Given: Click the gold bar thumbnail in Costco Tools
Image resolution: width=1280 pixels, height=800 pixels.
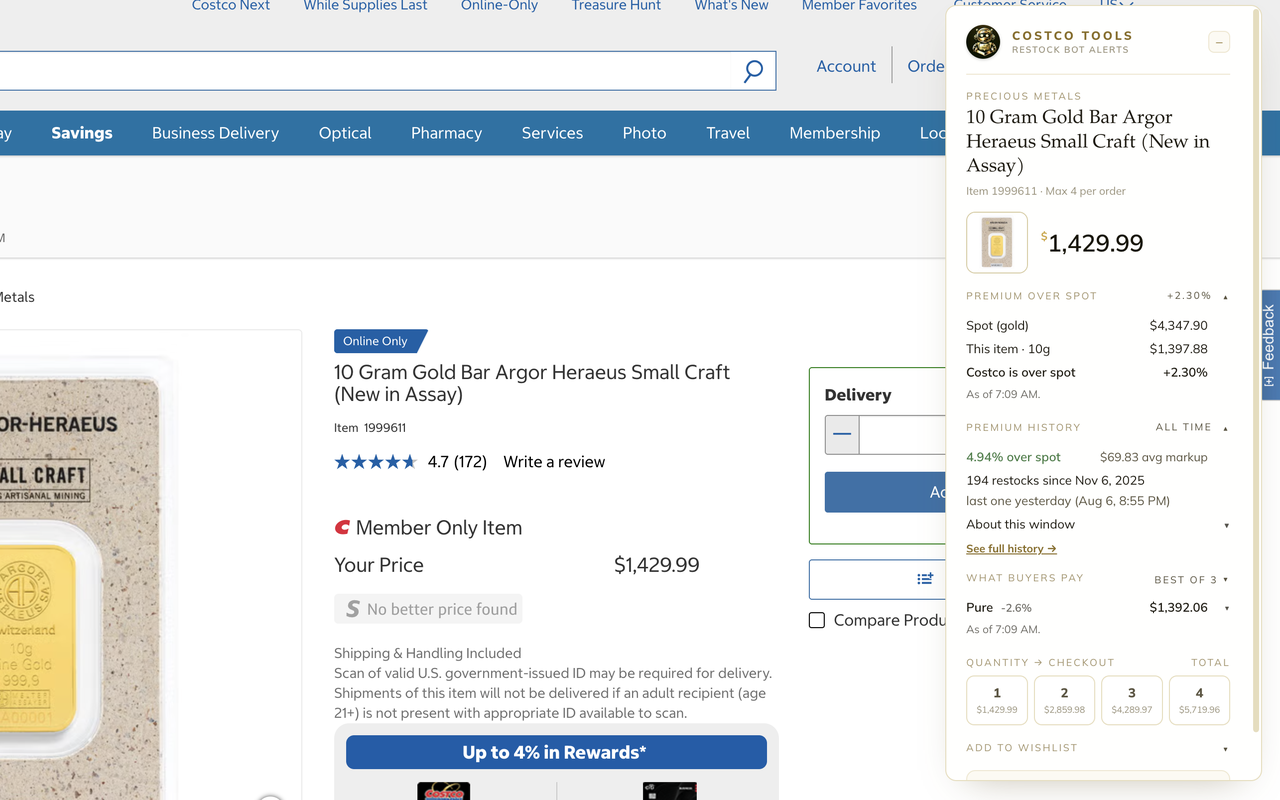Looking at the screenshot, I should coord(997,243).
